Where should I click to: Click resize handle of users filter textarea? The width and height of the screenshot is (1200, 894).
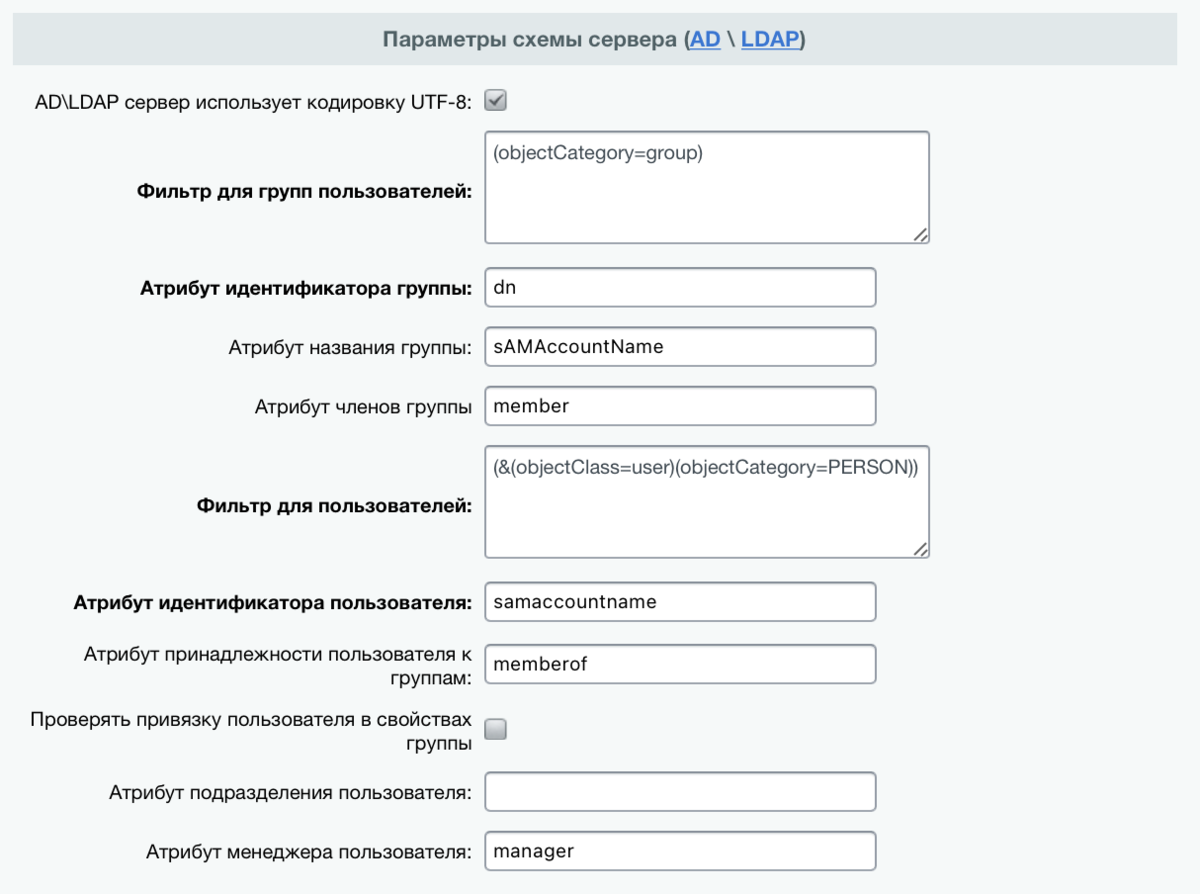coord(920,549)
